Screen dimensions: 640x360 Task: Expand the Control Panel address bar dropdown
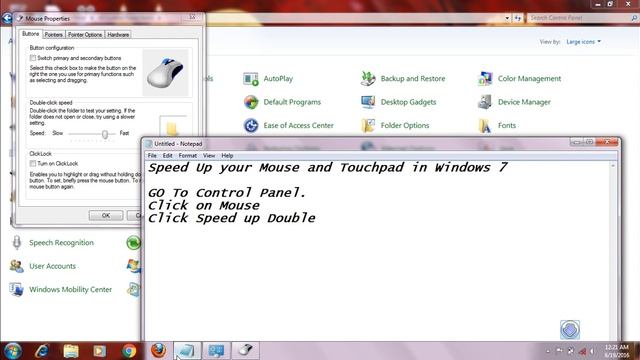507,18
